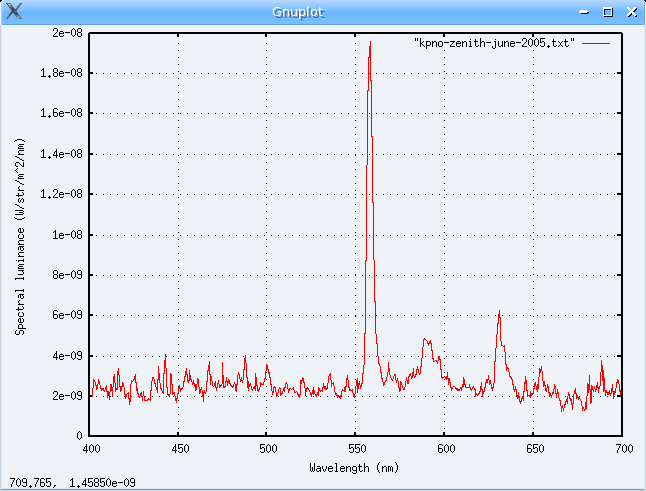This screenshot has height=491, width=646.
Task: Click the 600 tick label on x-axis
Action: 445,449
